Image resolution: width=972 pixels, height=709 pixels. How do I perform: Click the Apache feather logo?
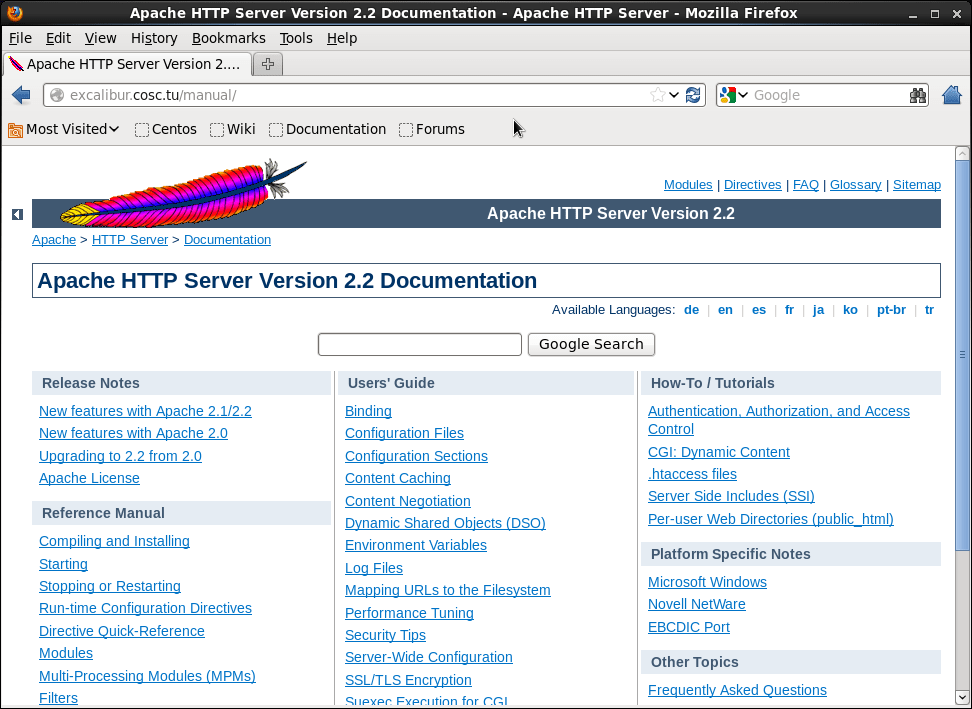coord(183,192)
